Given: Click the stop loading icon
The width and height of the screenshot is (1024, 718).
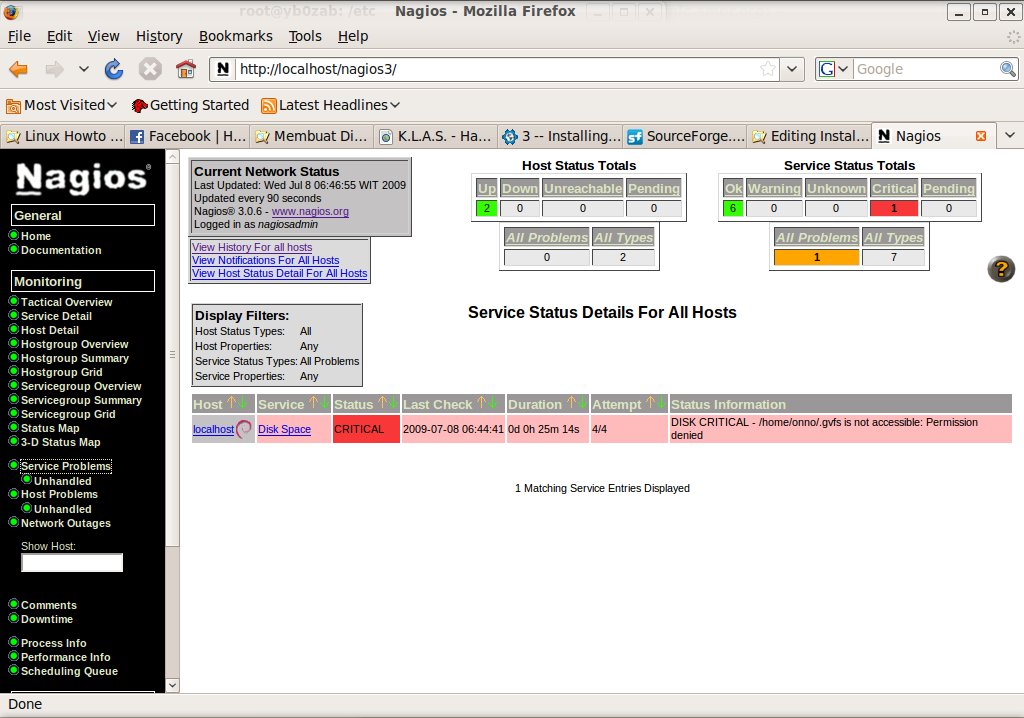Looking at the screenshot, I should 150,69.
